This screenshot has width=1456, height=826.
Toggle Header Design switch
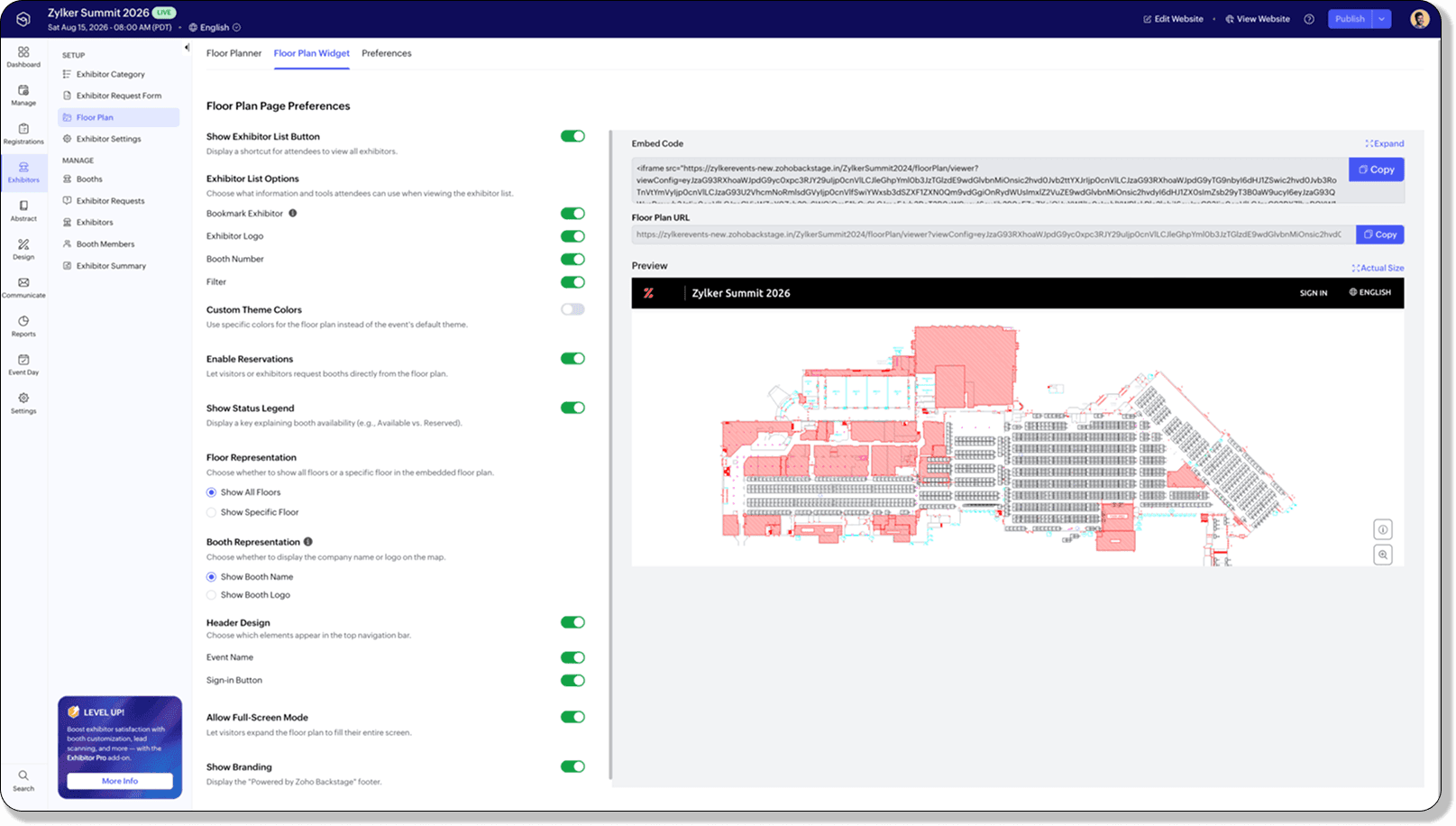(x=572, y=622)
